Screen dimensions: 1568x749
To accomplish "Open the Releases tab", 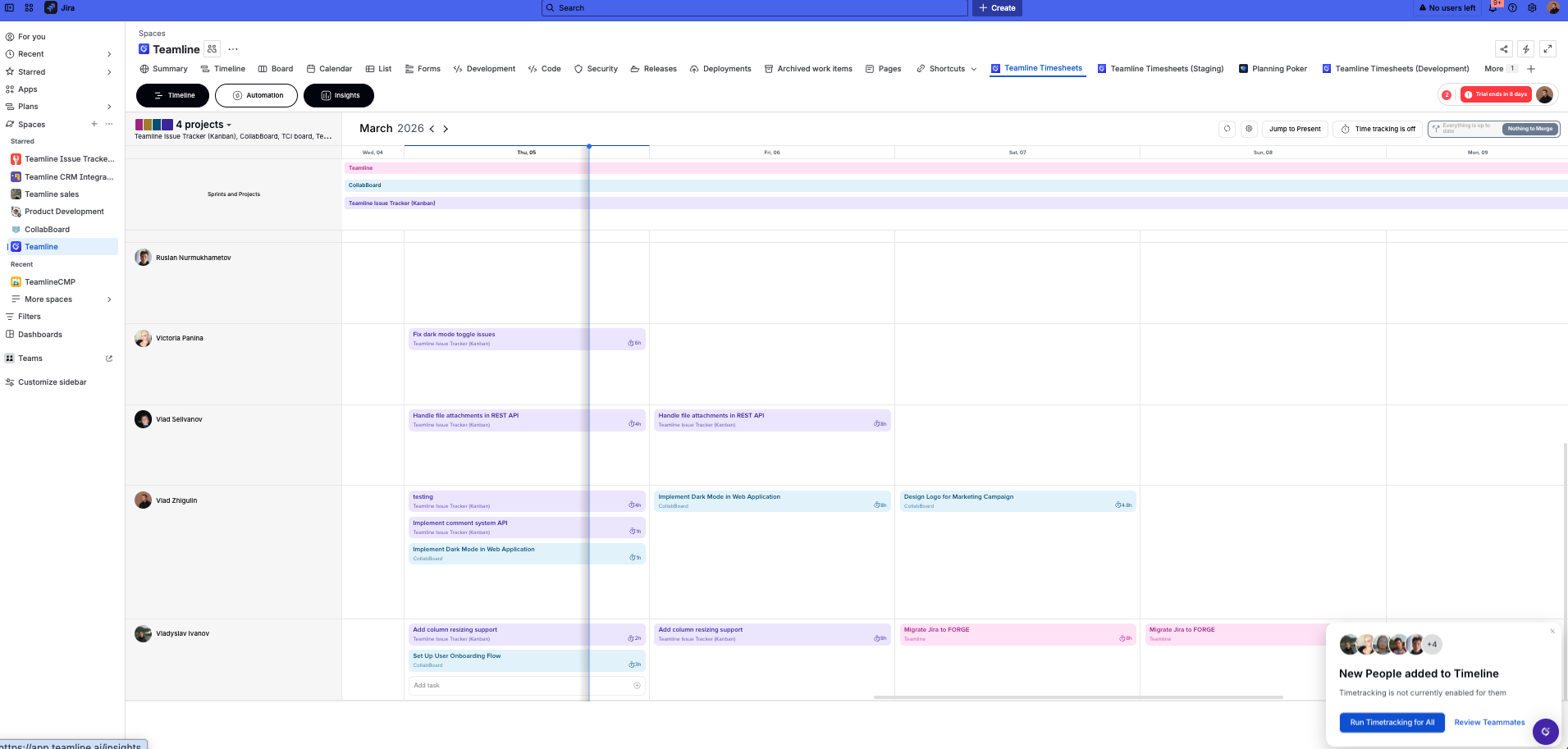I will (x=654, y=69).
